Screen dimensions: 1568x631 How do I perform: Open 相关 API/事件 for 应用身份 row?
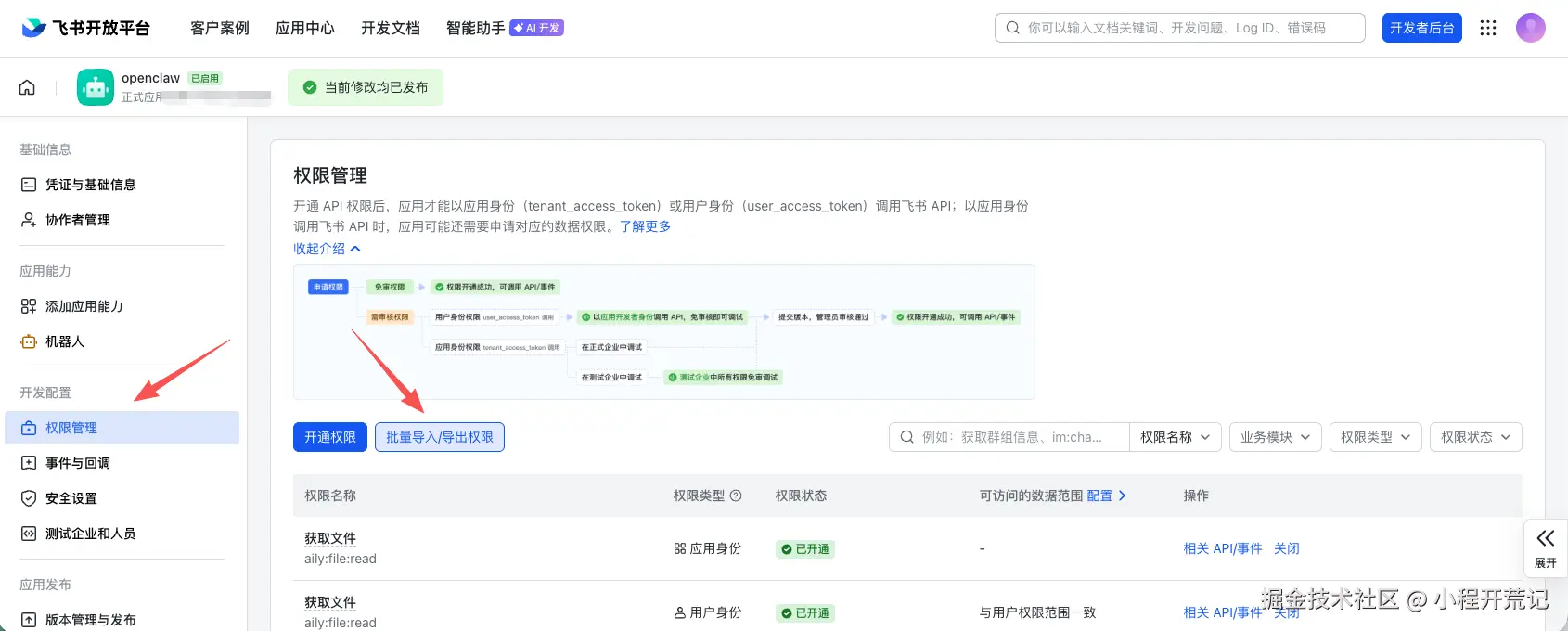coord(1223,548)
